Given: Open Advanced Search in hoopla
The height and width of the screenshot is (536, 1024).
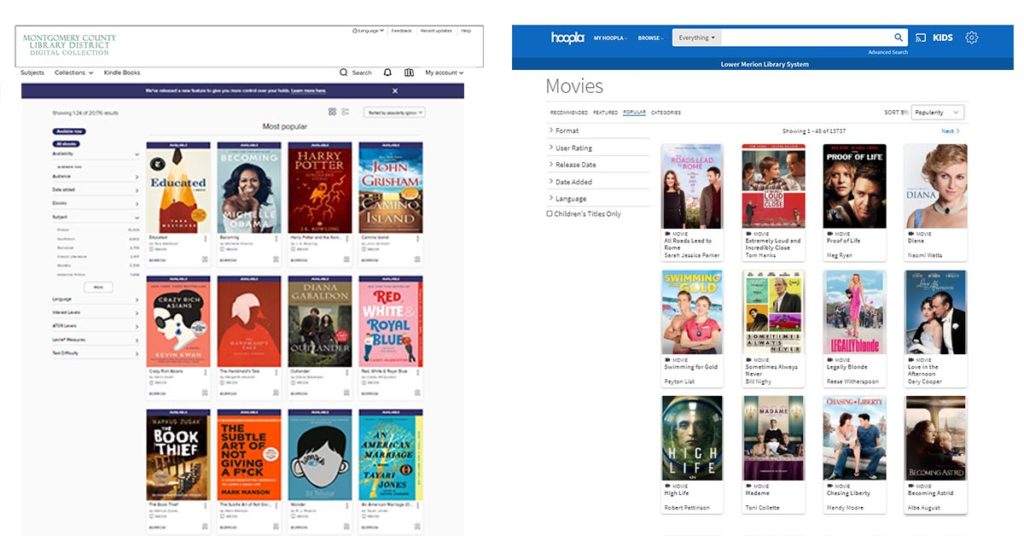Looking at the screenshot, I should pos(888,52).
